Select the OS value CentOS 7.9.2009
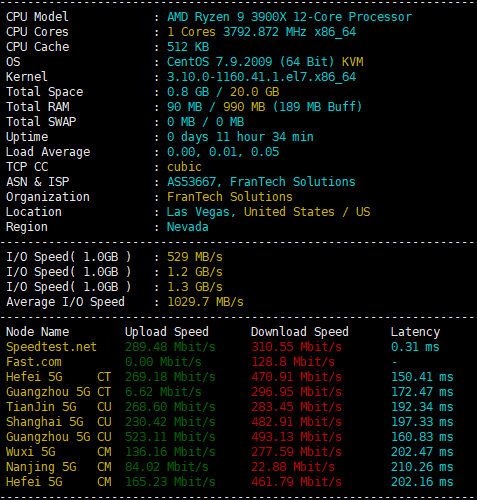The height and width of the screenshot is (500, 477). (x=220, y=62)
